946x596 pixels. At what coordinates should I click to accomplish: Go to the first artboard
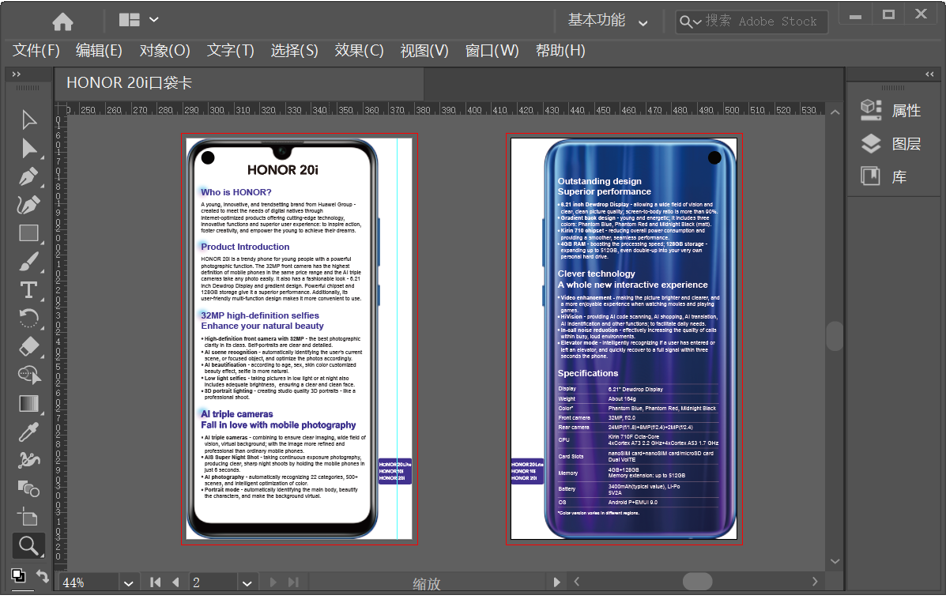click(155, 582)
